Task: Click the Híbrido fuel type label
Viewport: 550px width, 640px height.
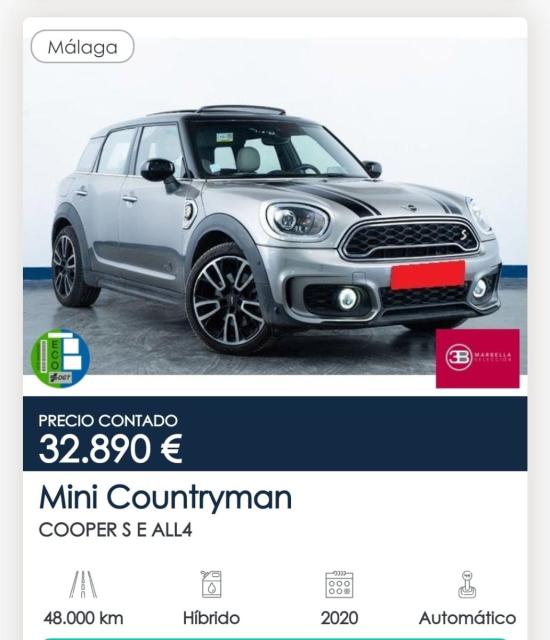Action: 211,618
